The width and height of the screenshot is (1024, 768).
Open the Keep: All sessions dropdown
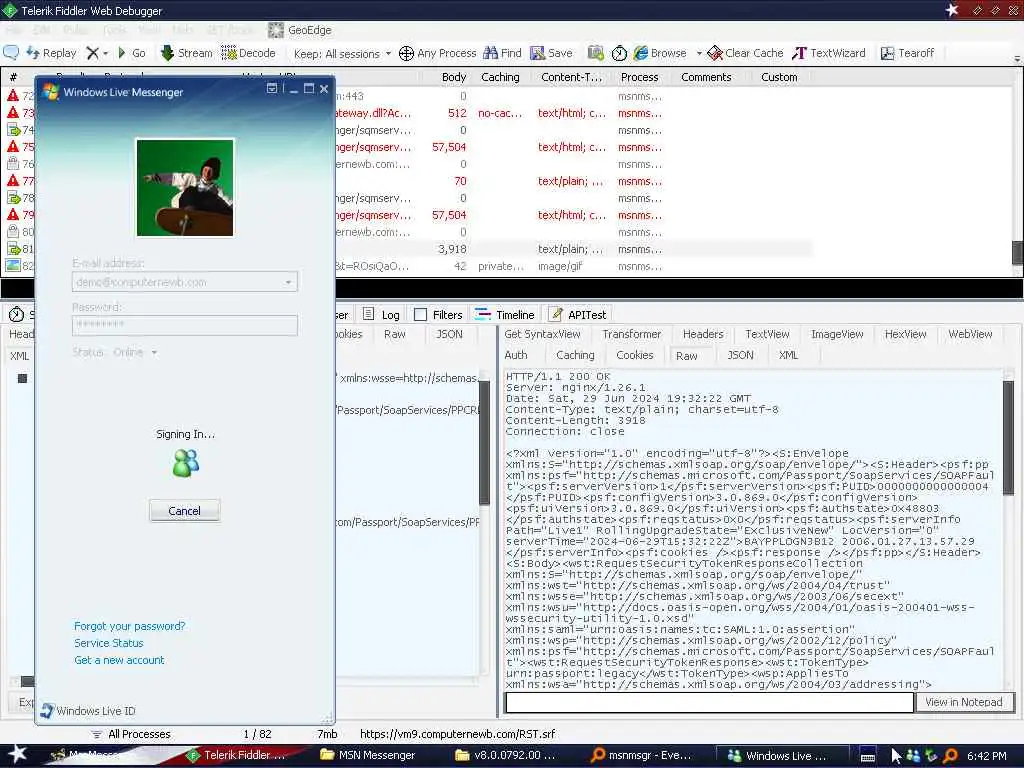coord(342,54)
